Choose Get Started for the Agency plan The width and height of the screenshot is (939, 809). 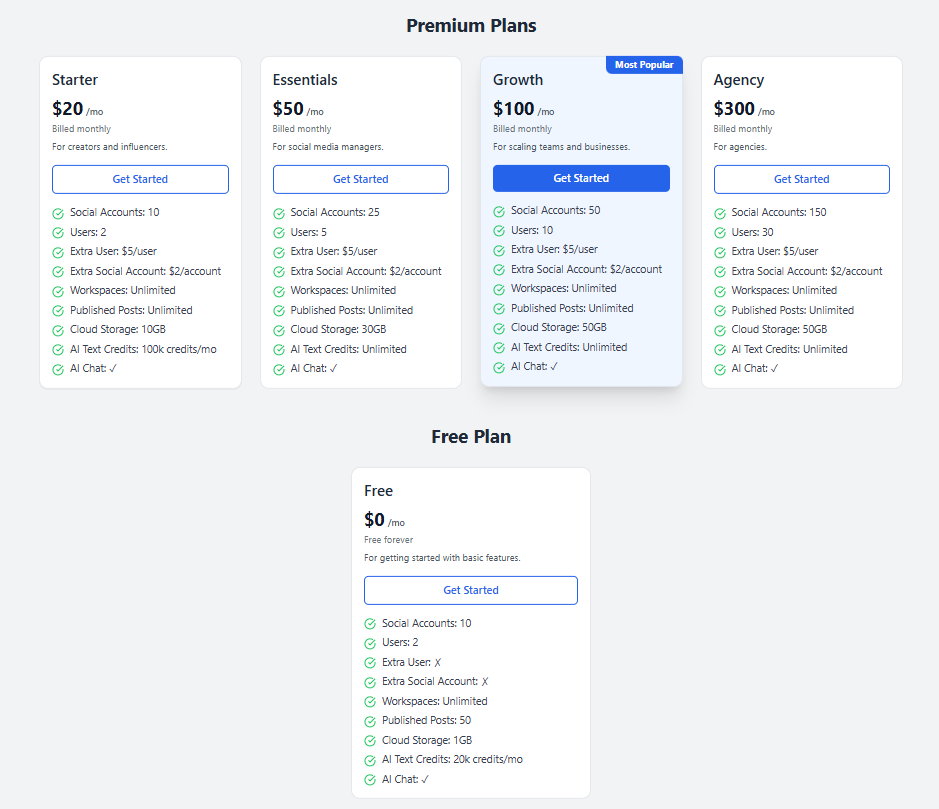(x=801, y=179)
